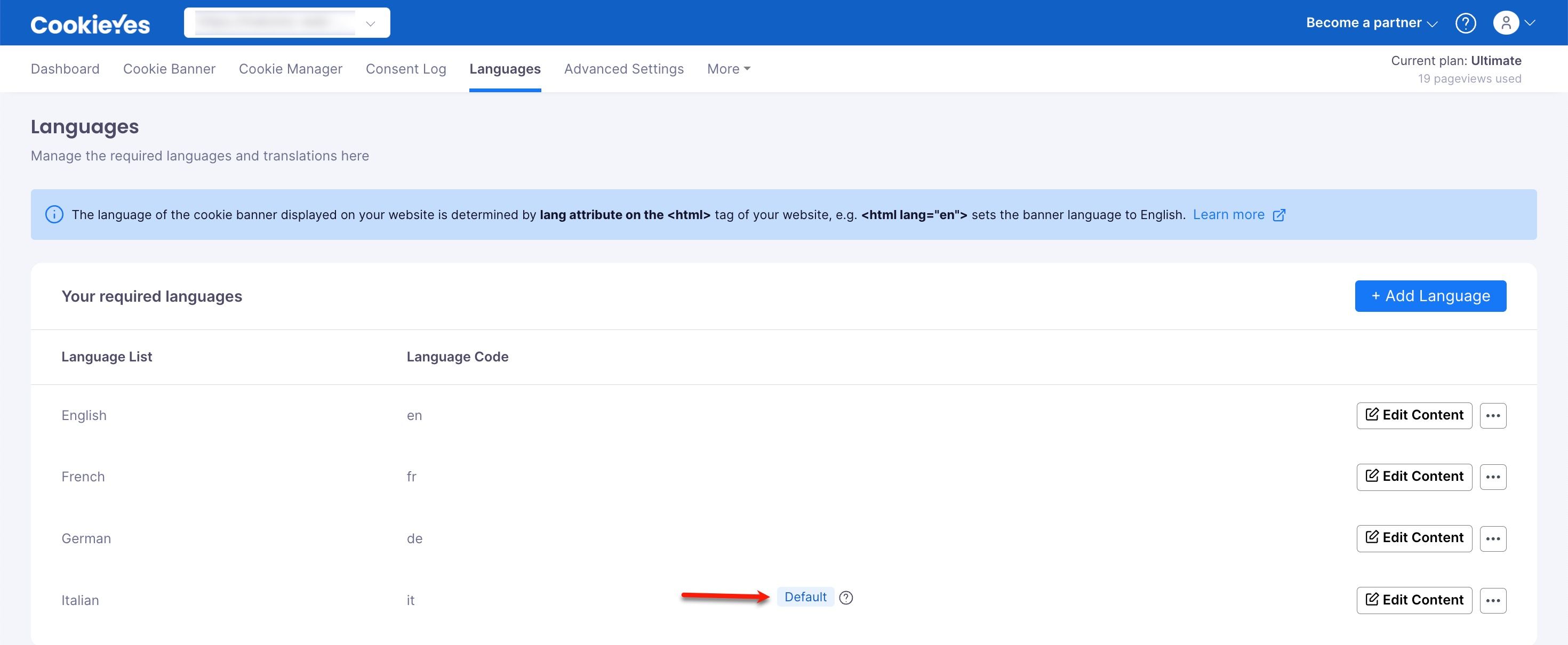This screenshot has width=1568, height=645.
Task: Click the 'Your required languages' heading
Action: (151, 296)
